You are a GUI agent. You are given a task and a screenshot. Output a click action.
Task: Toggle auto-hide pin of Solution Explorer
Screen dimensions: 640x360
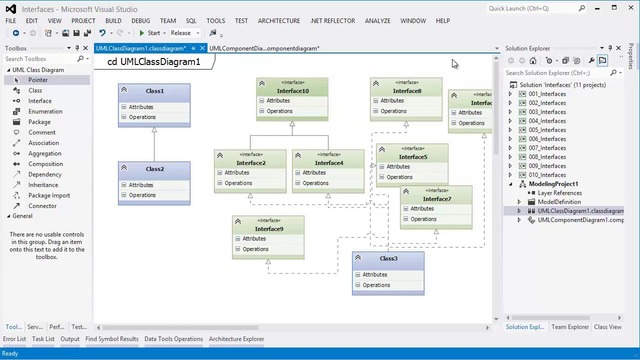pyautogui.click(x=610, y=48)
